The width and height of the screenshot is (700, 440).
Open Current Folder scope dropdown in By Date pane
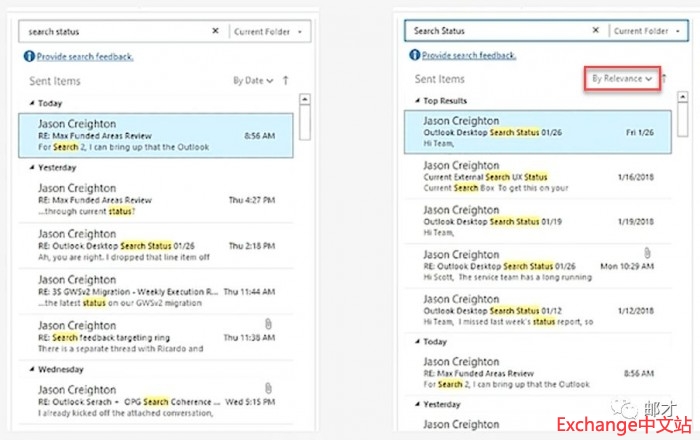pos(269,32)
